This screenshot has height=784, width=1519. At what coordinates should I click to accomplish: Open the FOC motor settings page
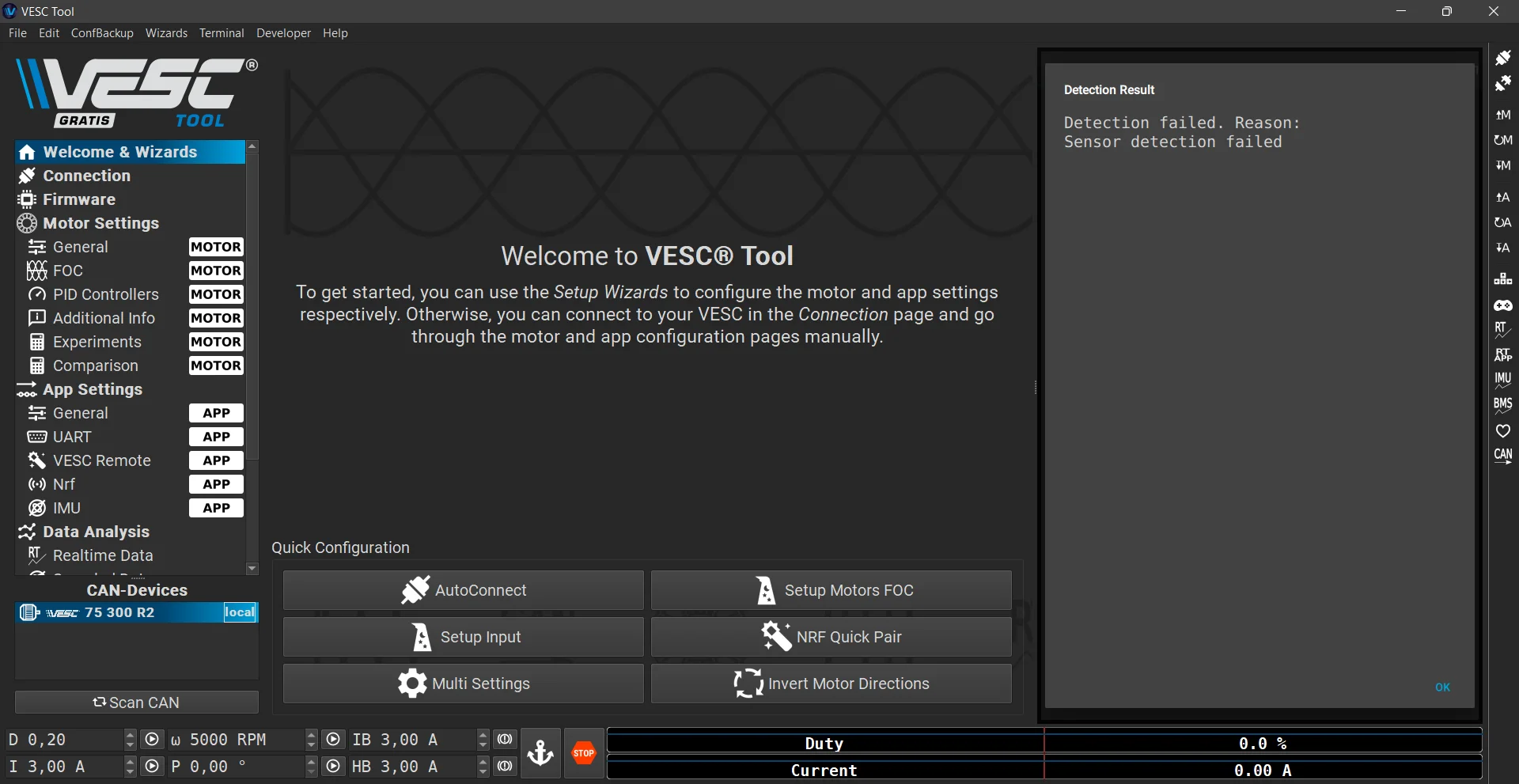130,271
